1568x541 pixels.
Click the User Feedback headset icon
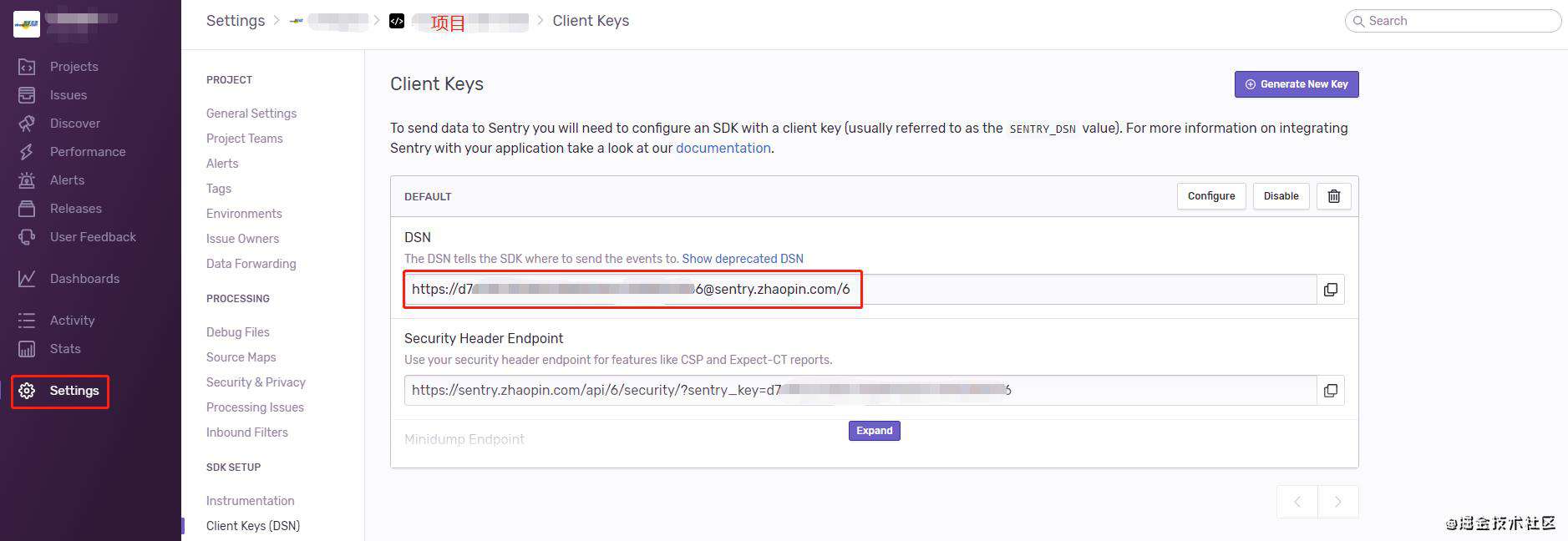pos(27,237)
